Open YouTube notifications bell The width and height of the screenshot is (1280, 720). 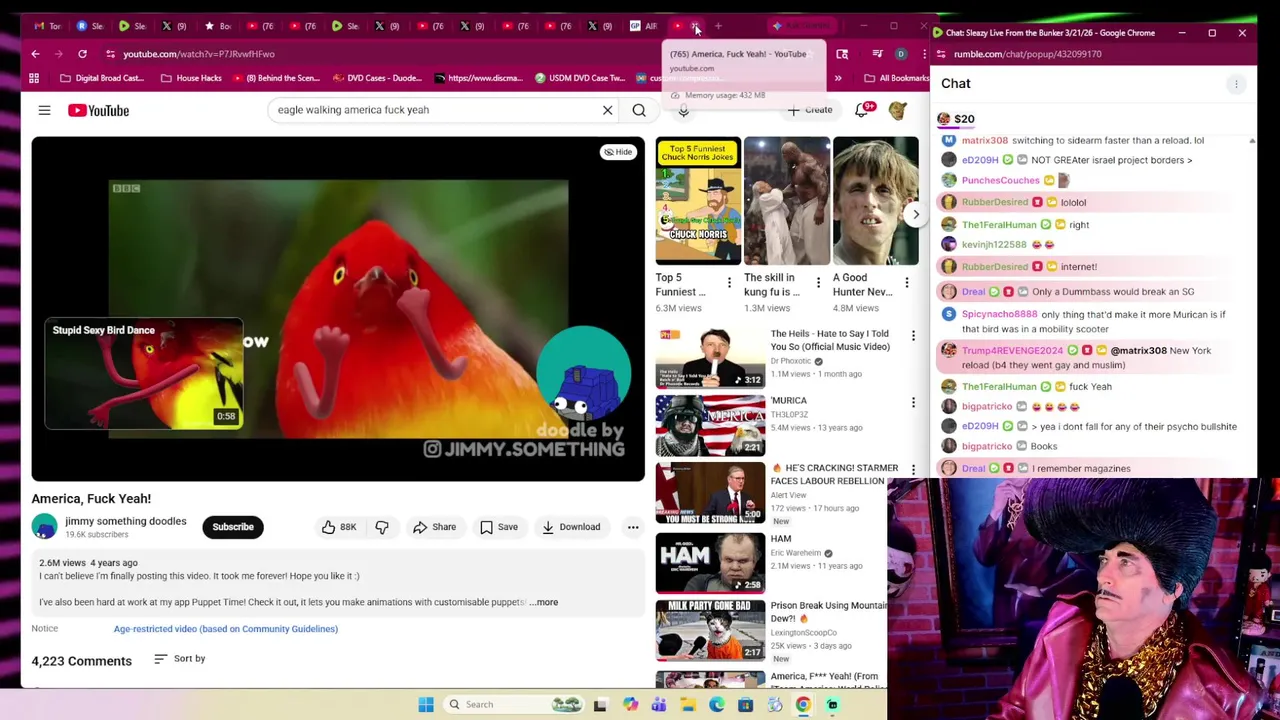(x=862, y=110)
